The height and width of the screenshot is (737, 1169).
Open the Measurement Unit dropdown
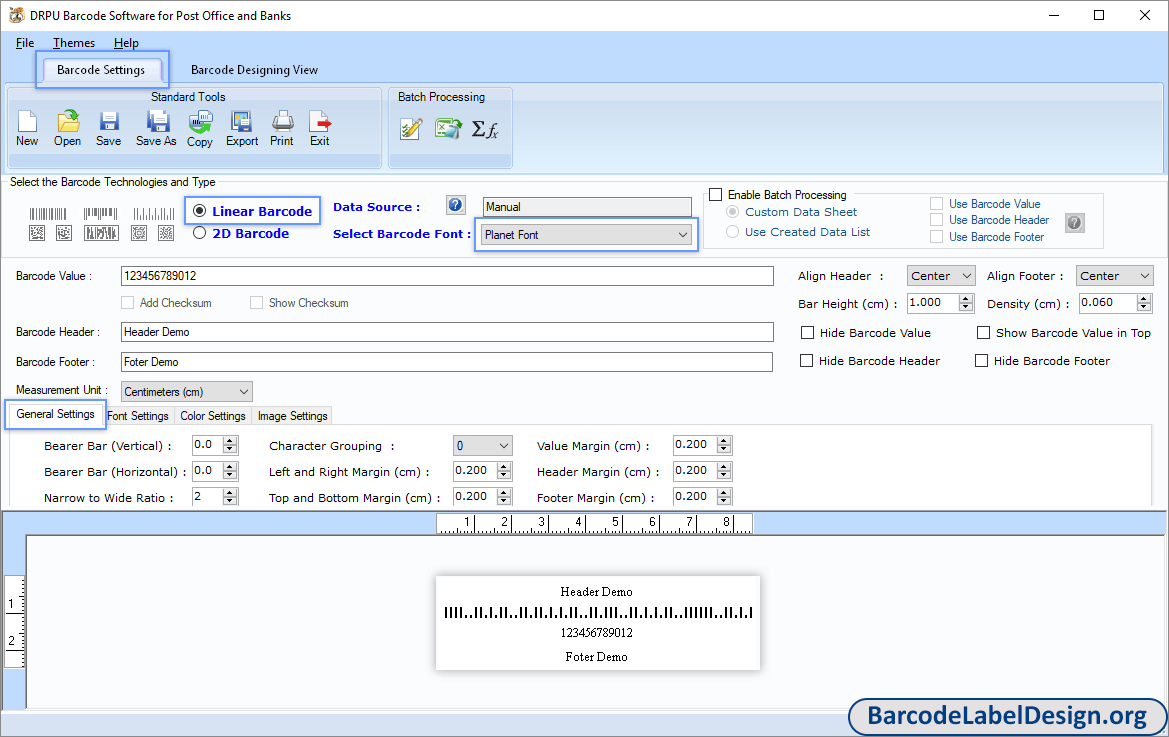pyautogui.click(x=186, y=391)
